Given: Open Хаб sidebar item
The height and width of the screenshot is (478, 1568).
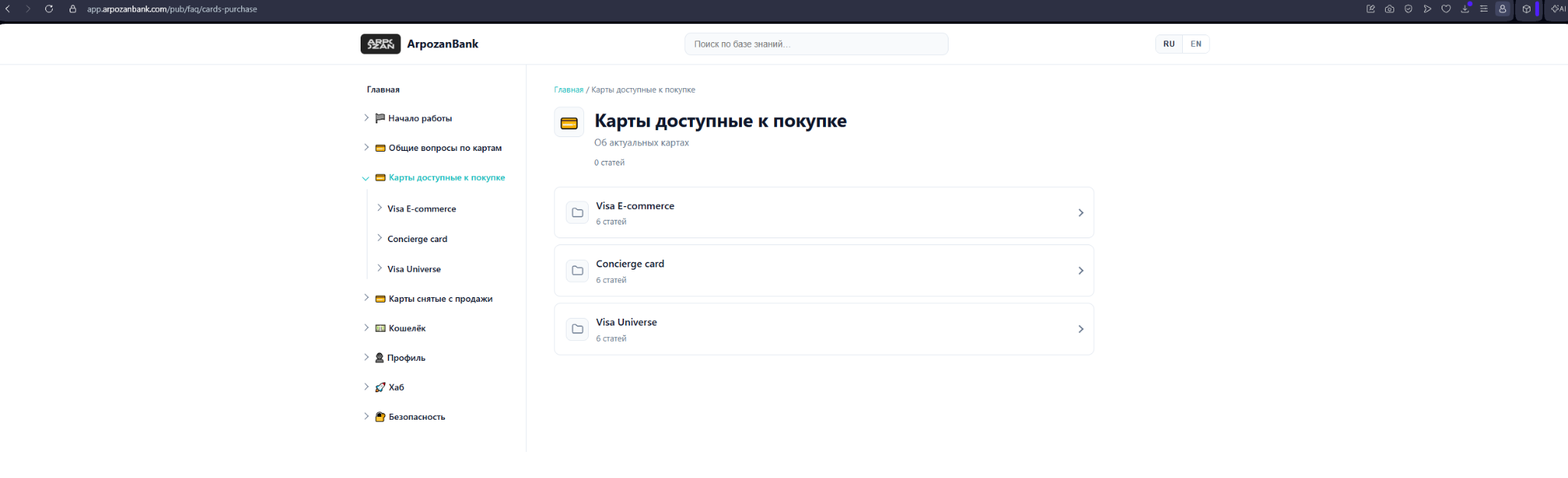Looking at the screenshot, I should pos(397,388).
